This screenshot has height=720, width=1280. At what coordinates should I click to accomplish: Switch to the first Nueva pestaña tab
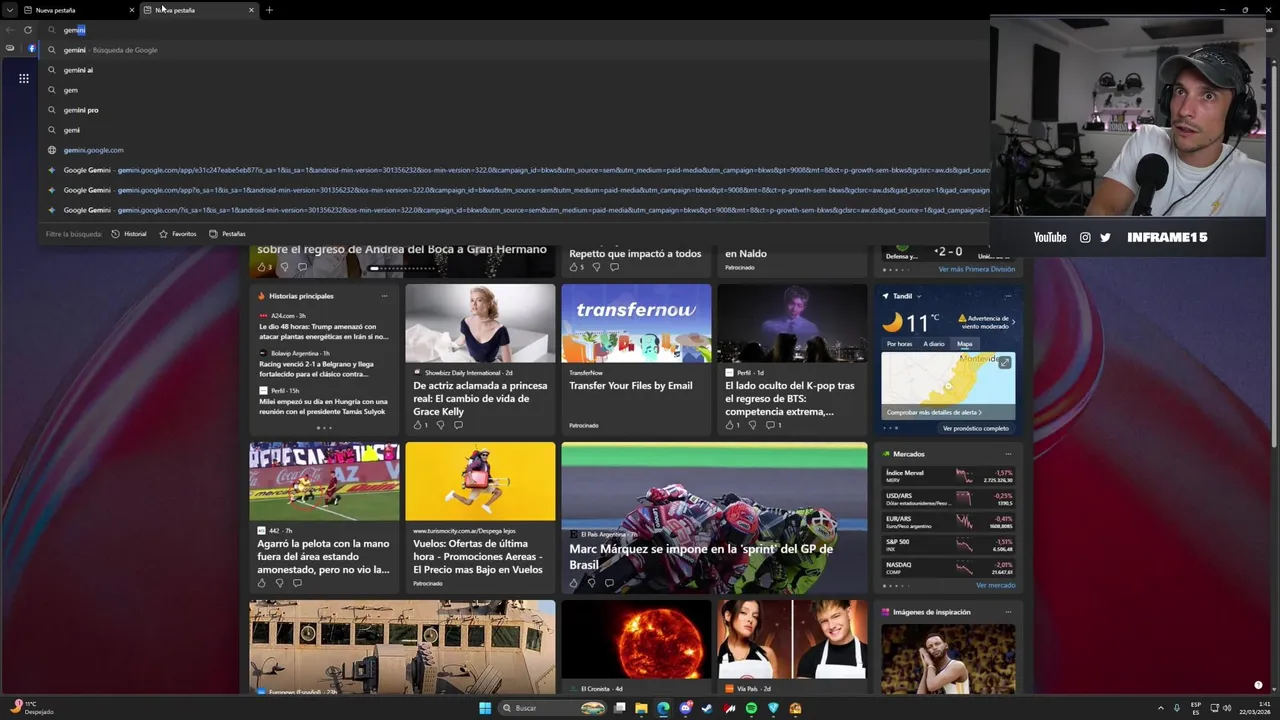click(79, 10)
